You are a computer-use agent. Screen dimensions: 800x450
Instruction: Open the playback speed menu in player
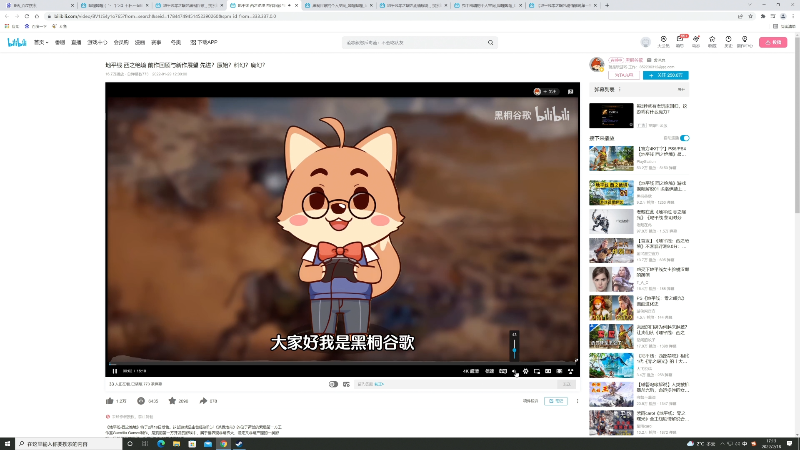coord(489,371)
